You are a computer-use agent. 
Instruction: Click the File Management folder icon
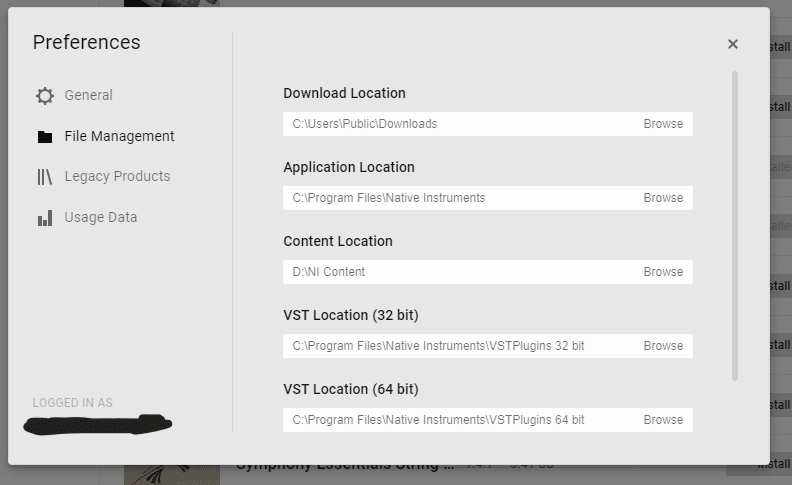point(45,136)
